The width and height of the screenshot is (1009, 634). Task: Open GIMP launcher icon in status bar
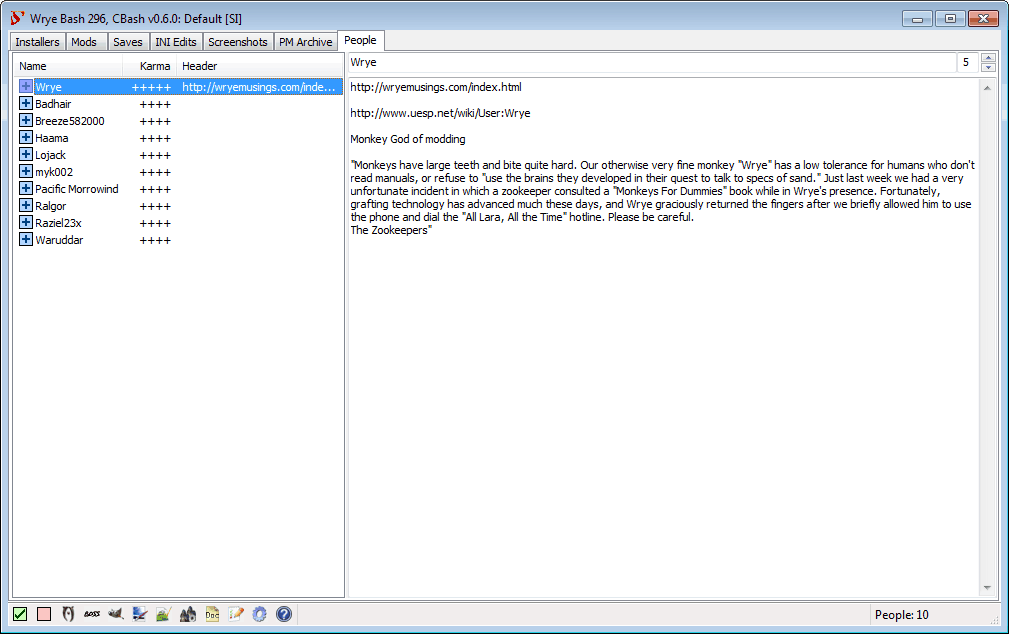(x=116, y=614)
